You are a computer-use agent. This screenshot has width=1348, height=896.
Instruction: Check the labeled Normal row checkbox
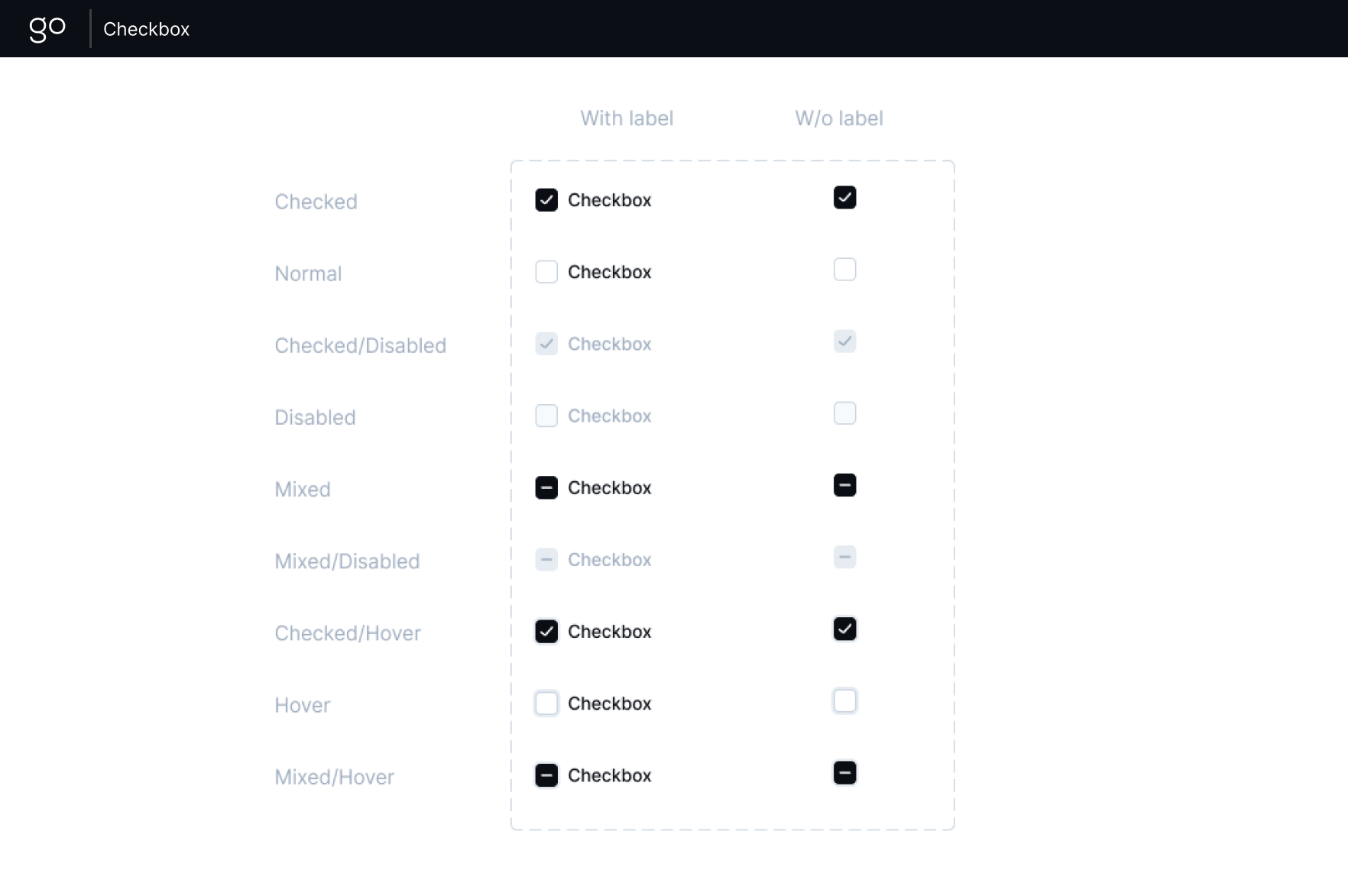click(x=546, y=272)
